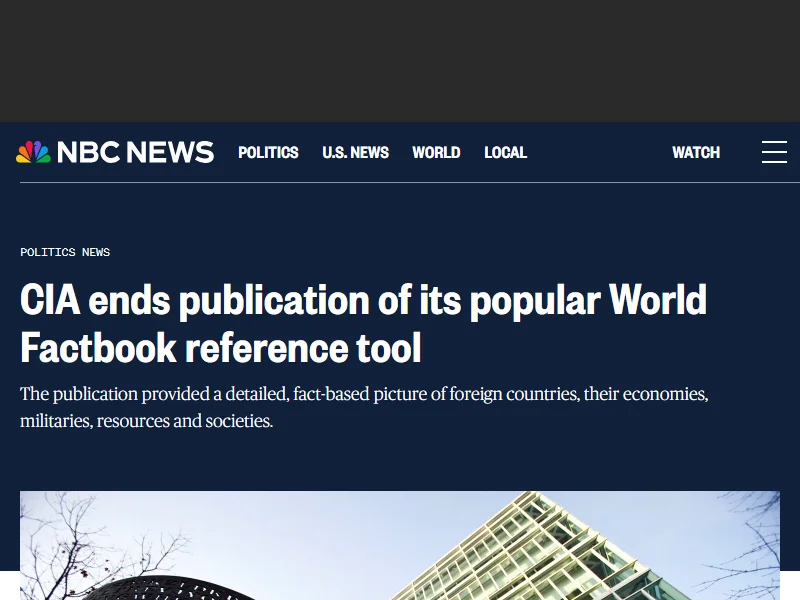
Task: Open the article's hero photo
Action: [x=400, y=545]
